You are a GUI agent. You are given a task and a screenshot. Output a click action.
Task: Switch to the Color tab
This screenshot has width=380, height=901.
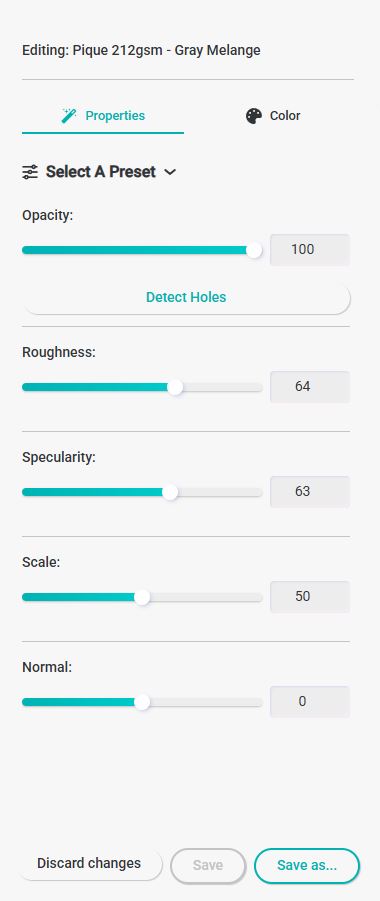[x=273, y=116]
